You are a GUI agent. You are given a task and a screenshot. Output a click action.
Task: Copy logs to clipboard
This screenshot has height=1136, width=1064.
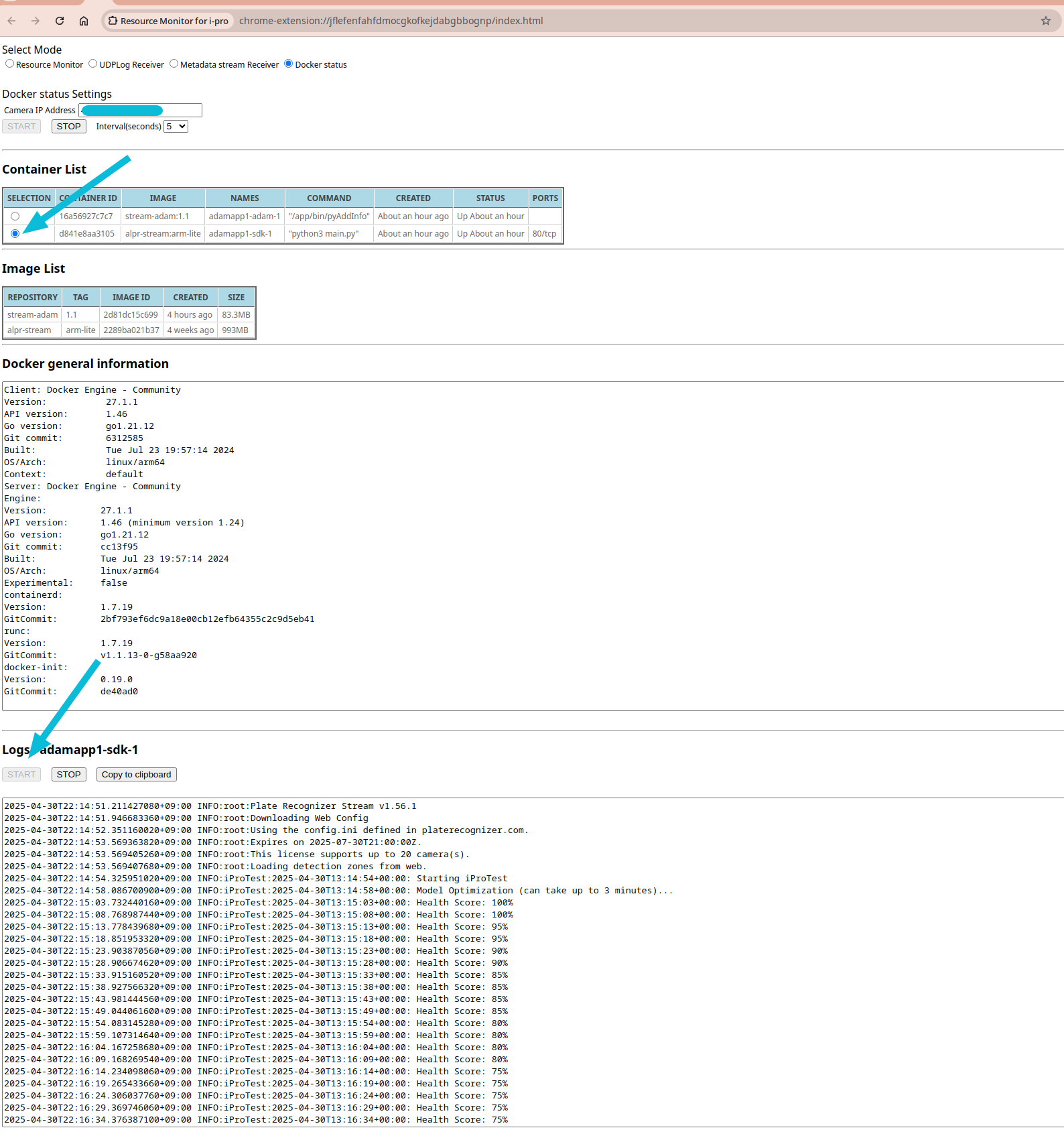(136, 775)
